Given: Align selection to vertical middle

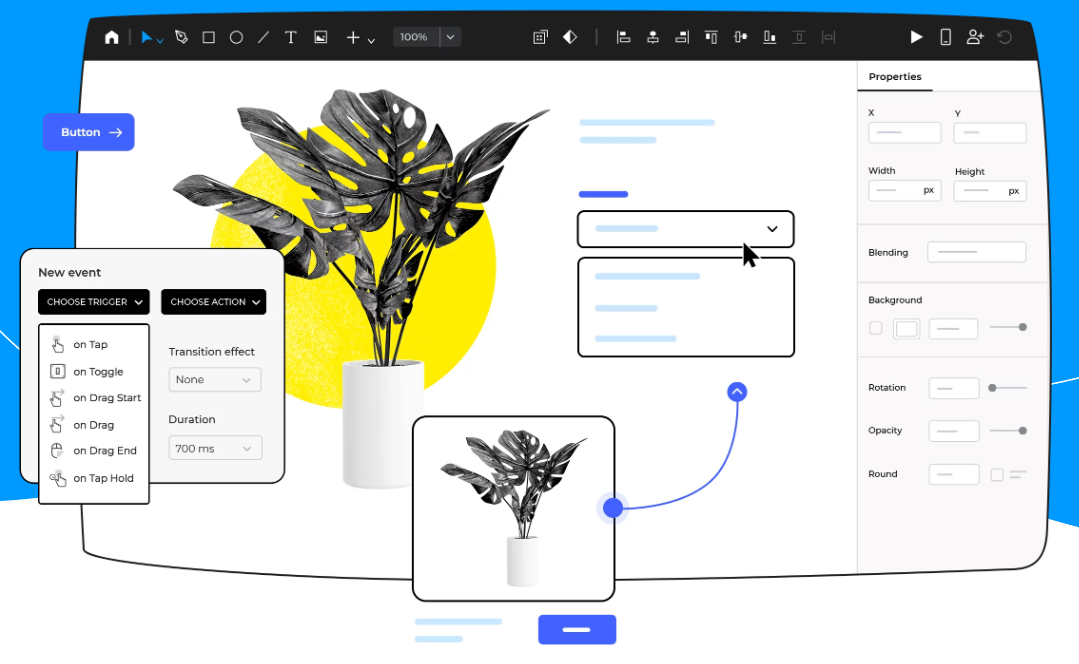Looking at the screenshot, I should tap(740, 37).
